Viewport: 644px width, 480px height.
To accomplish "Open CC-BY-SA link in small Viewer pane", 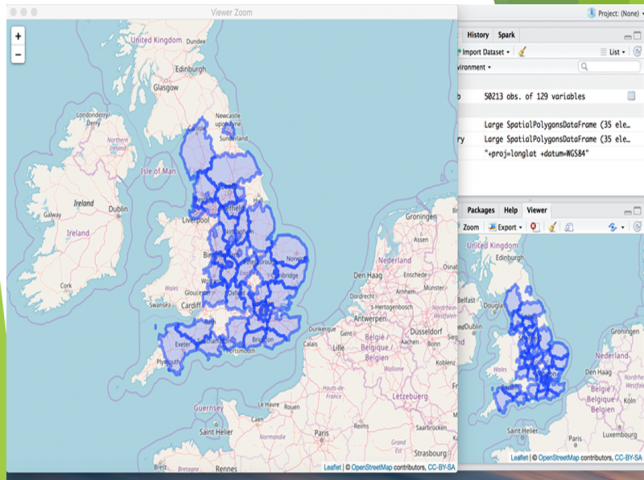I will pyautogui.click(x=628, y=457).
